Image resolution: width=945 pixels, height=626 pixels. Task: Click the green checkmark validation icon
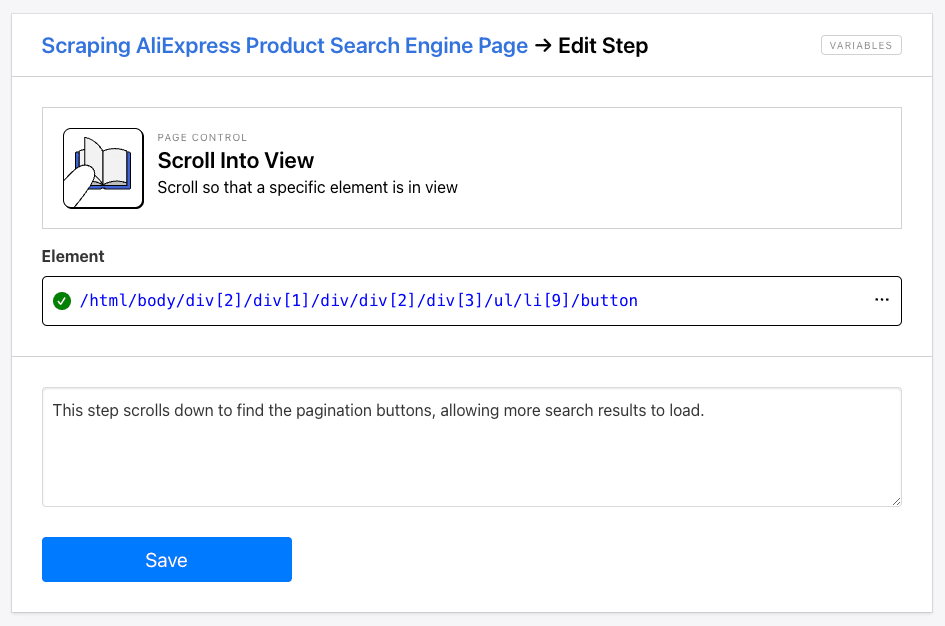point(62,301)
